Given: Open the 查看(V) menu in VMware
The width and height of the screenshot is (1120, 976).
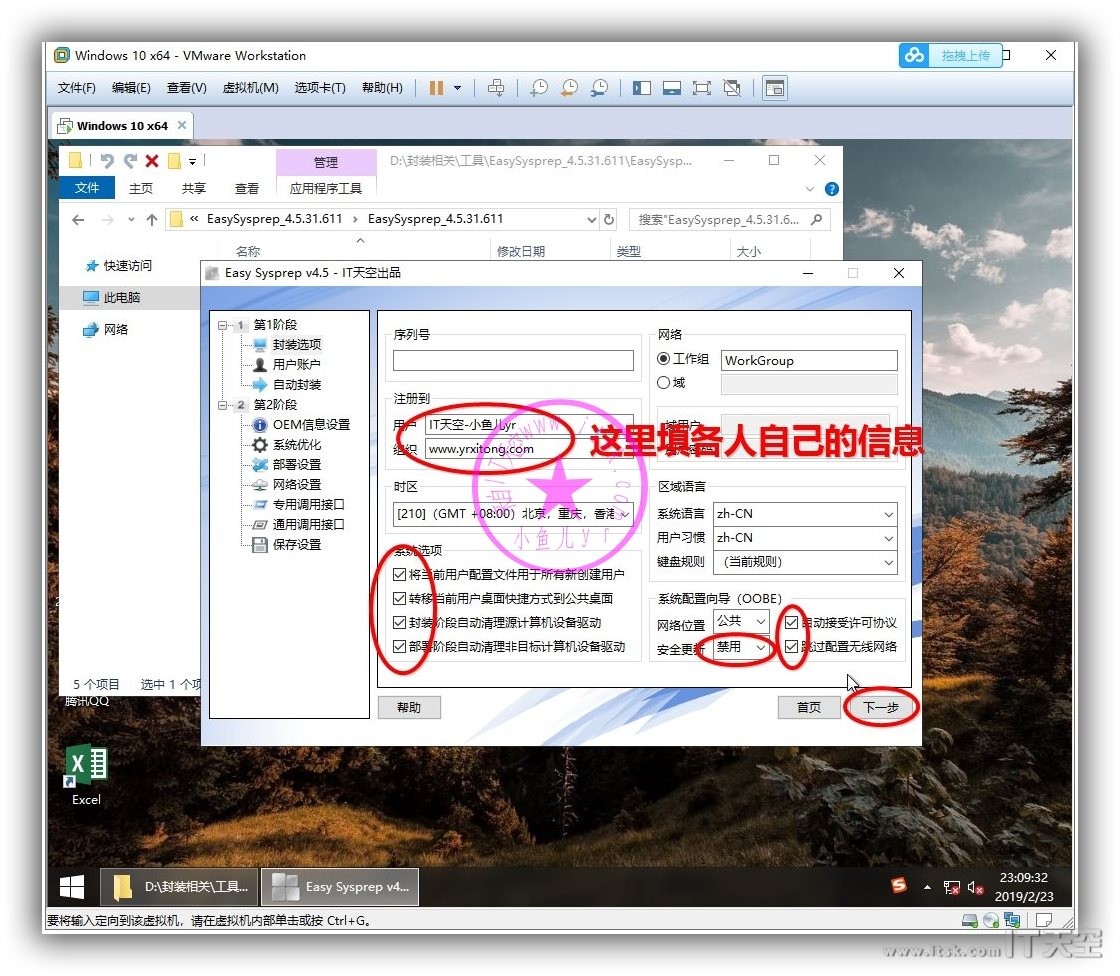Looking at the screenshot, I should [186, 88].
